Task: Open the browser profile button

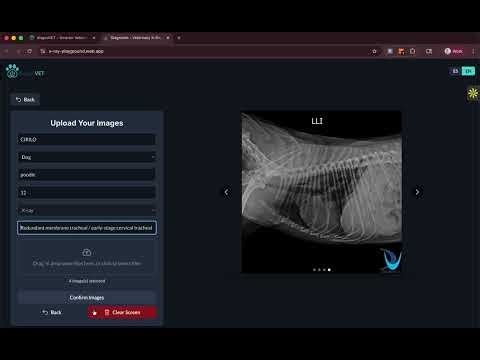Action: 454,51
